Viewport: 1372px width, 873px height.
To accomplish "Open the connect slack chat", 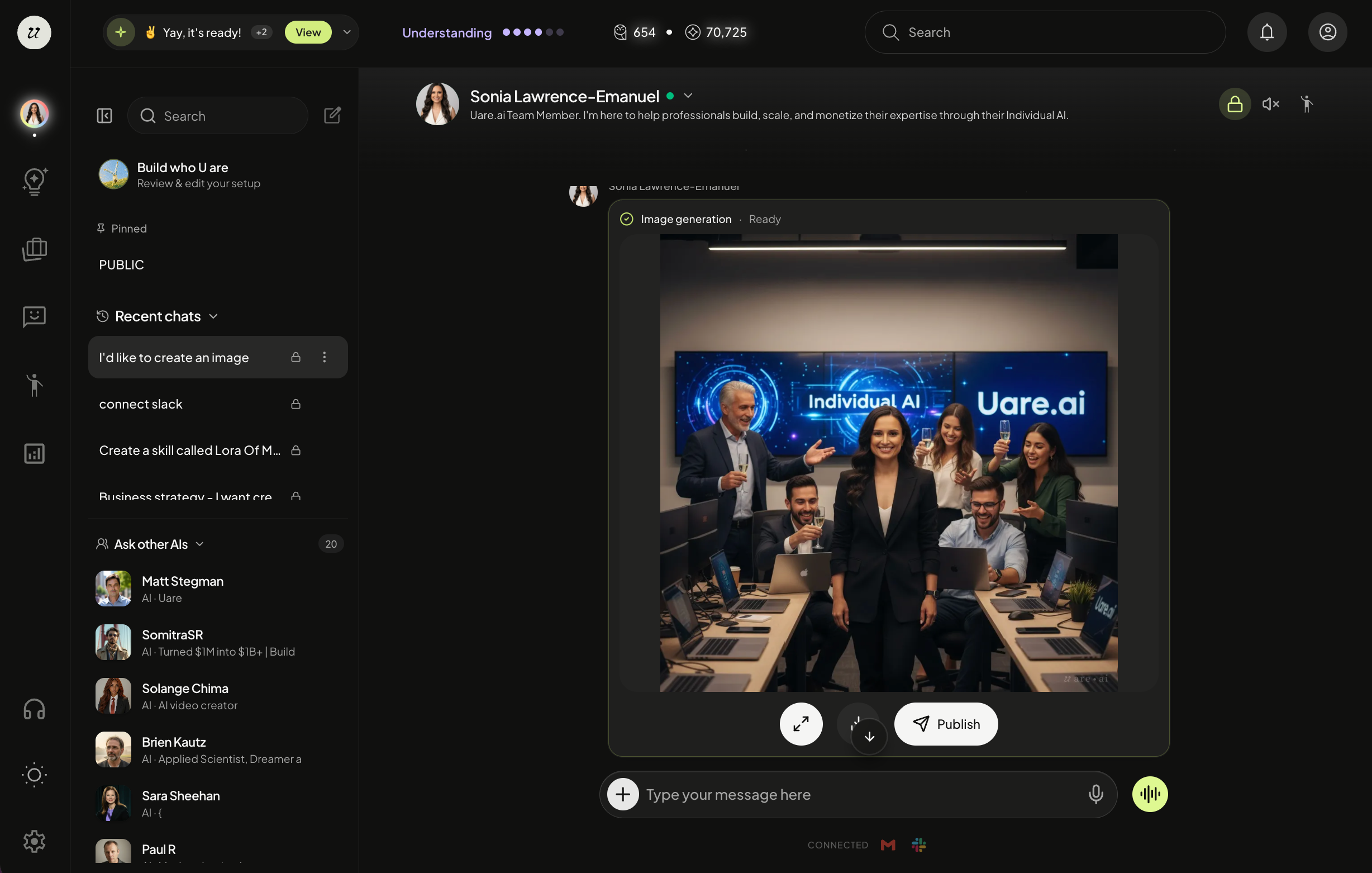I will [x=218, y=404].
